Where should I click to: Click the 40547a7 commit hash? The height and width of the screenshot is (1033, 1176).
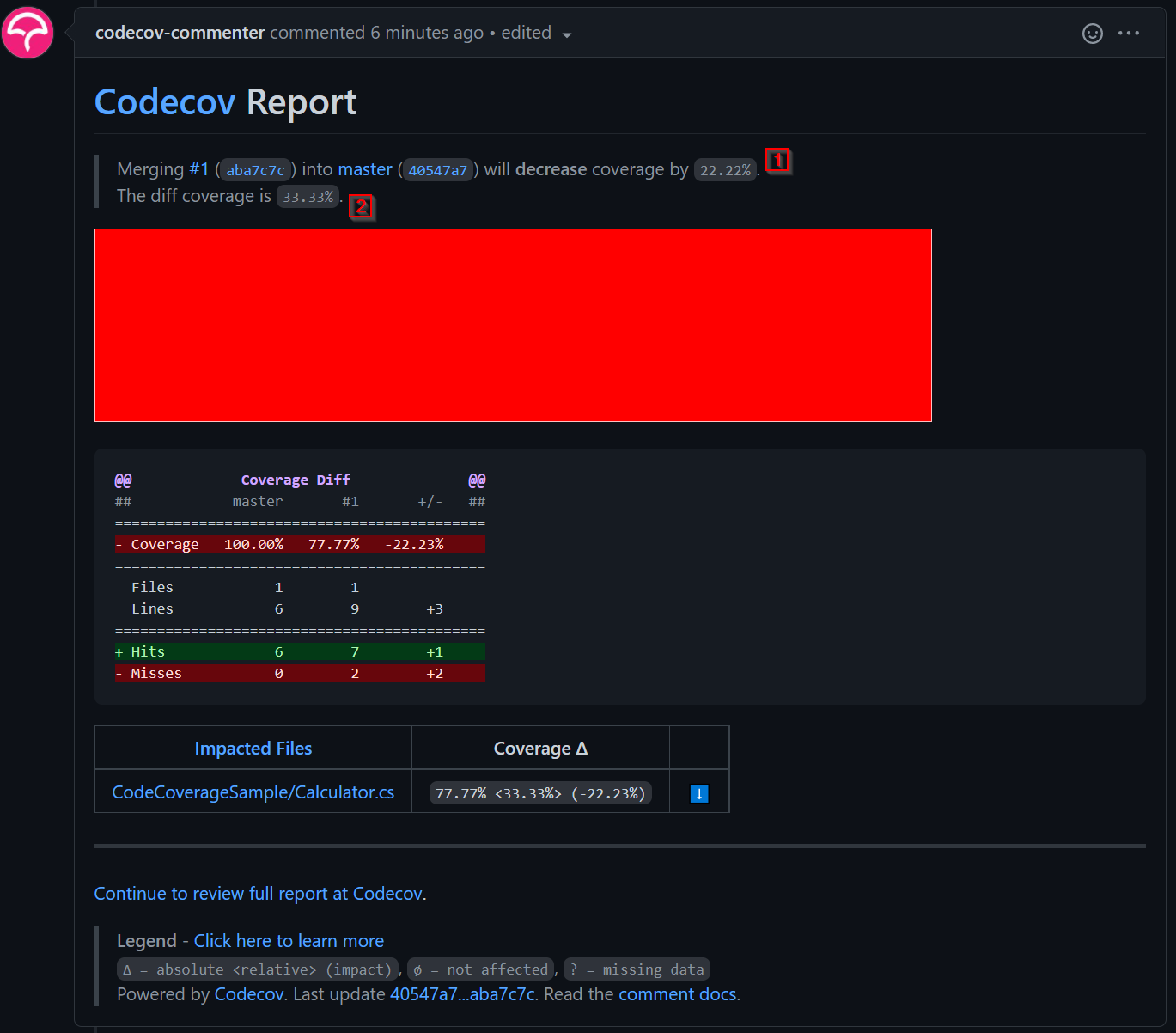[437, 170]
